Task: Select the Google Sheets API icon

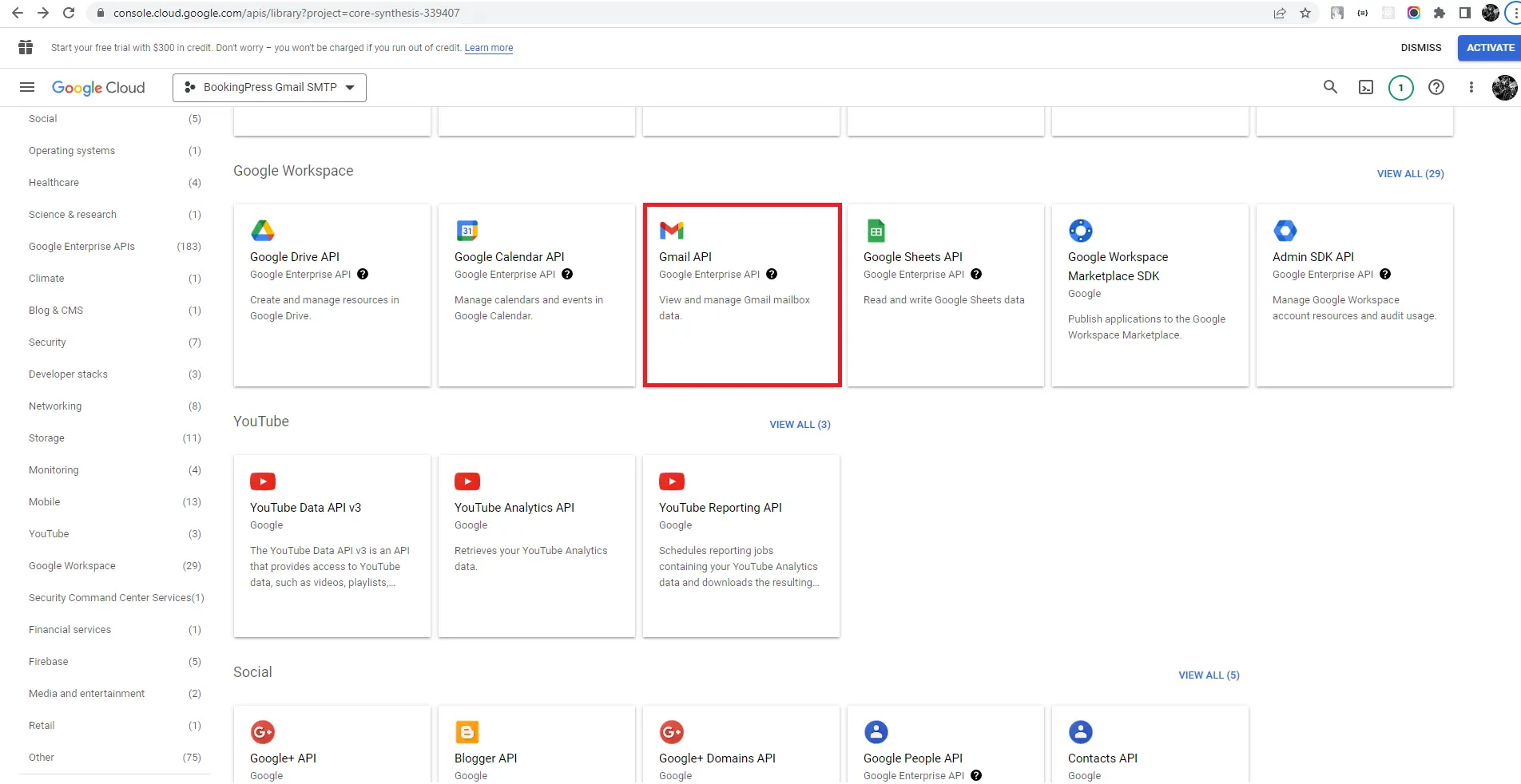Action: [x=876, y=231]
